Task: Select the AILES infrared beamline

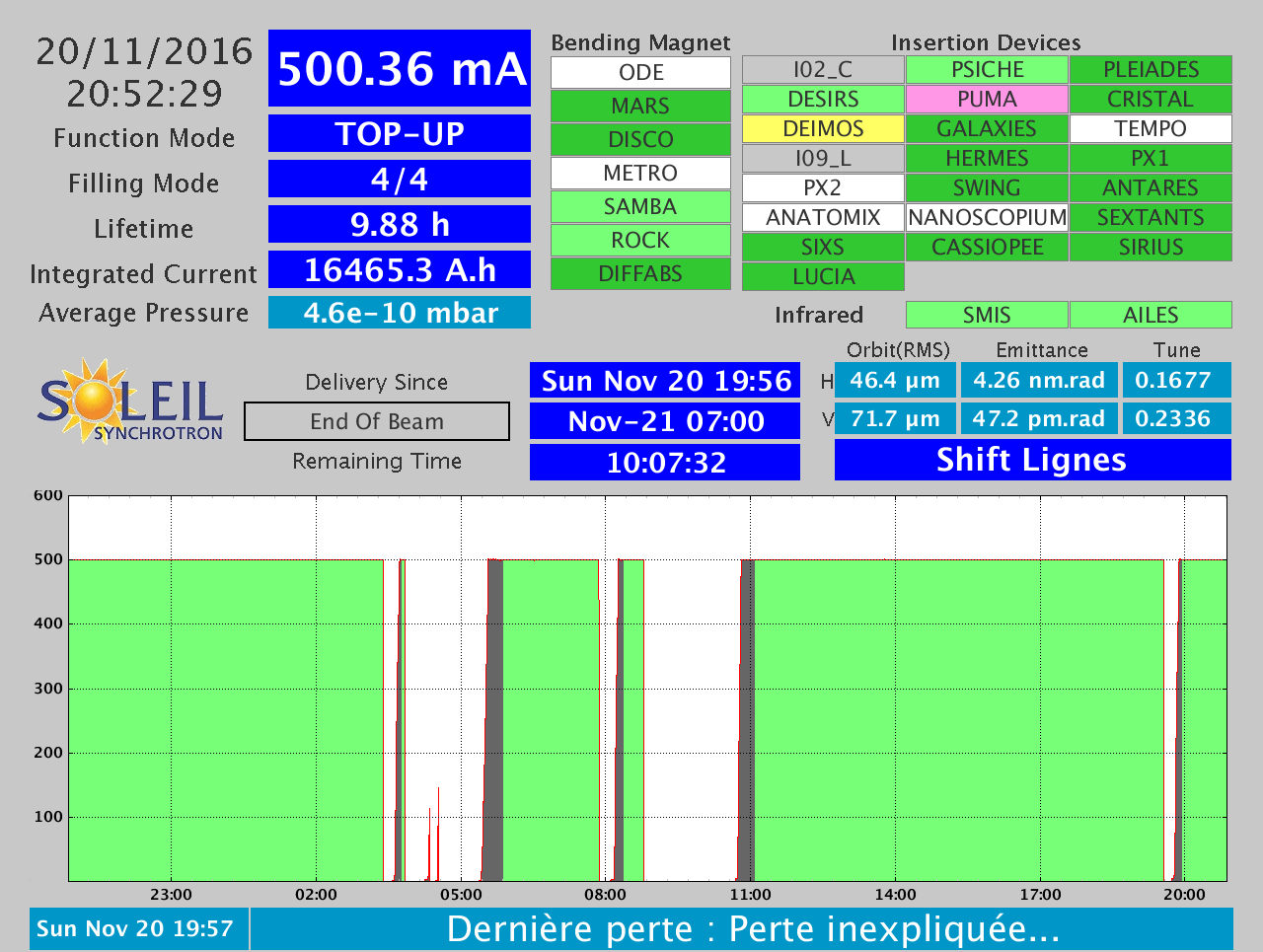Action: (1151, 315)
